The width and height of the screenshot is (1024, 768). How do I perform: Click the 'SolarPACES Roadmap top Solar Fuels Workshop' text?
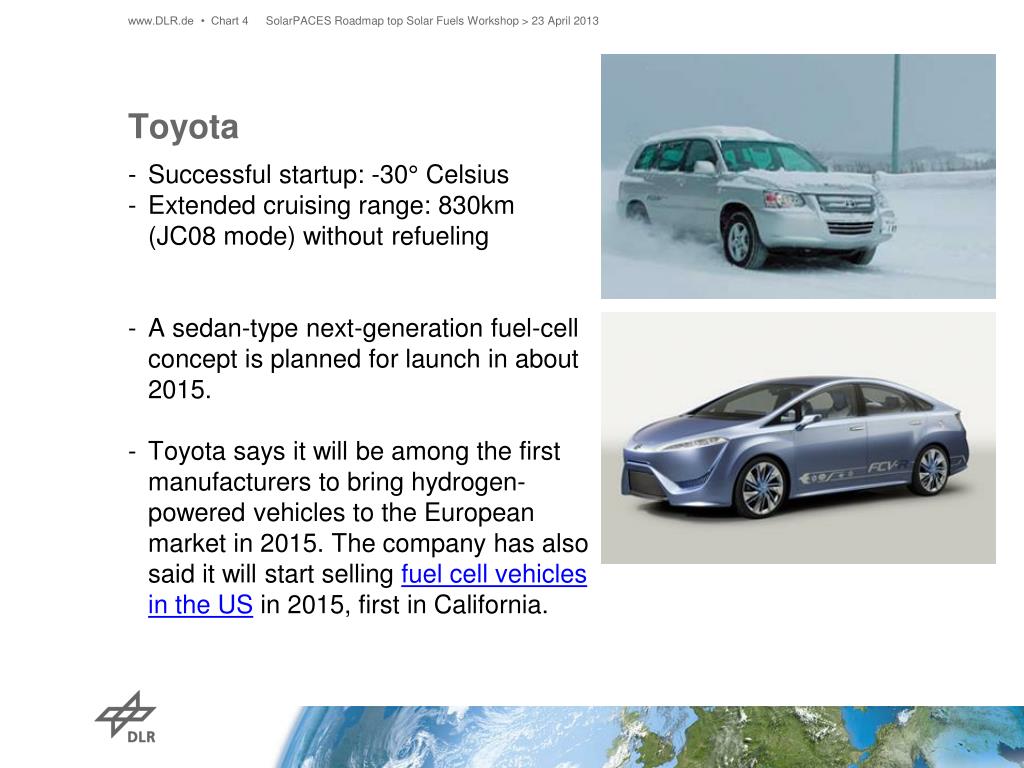(x=392, y=21)
